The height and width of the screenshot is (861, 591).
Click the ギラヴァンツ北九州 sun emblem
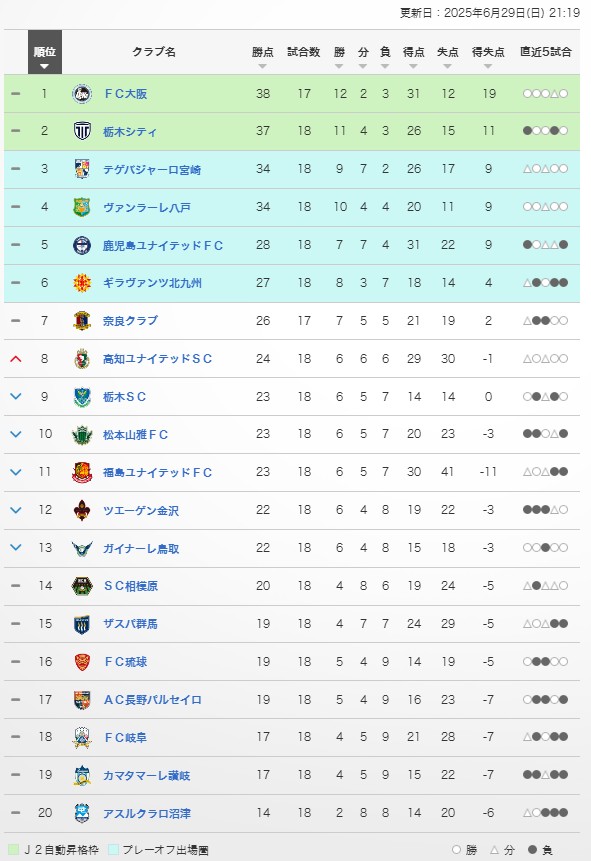[82, 283]
